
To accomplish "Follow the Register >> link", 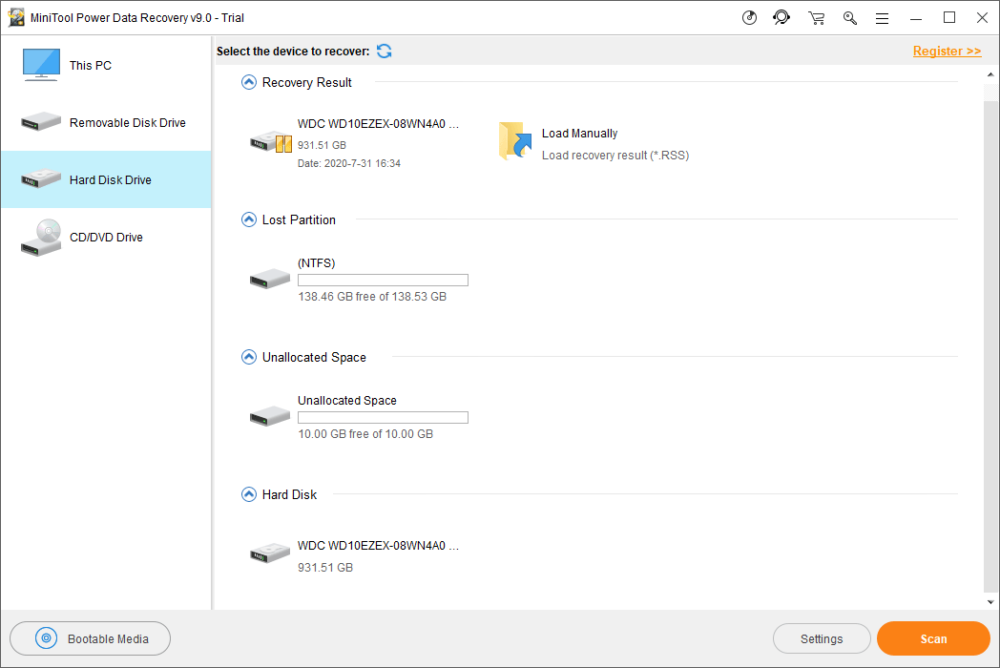I will click(946, 51).
